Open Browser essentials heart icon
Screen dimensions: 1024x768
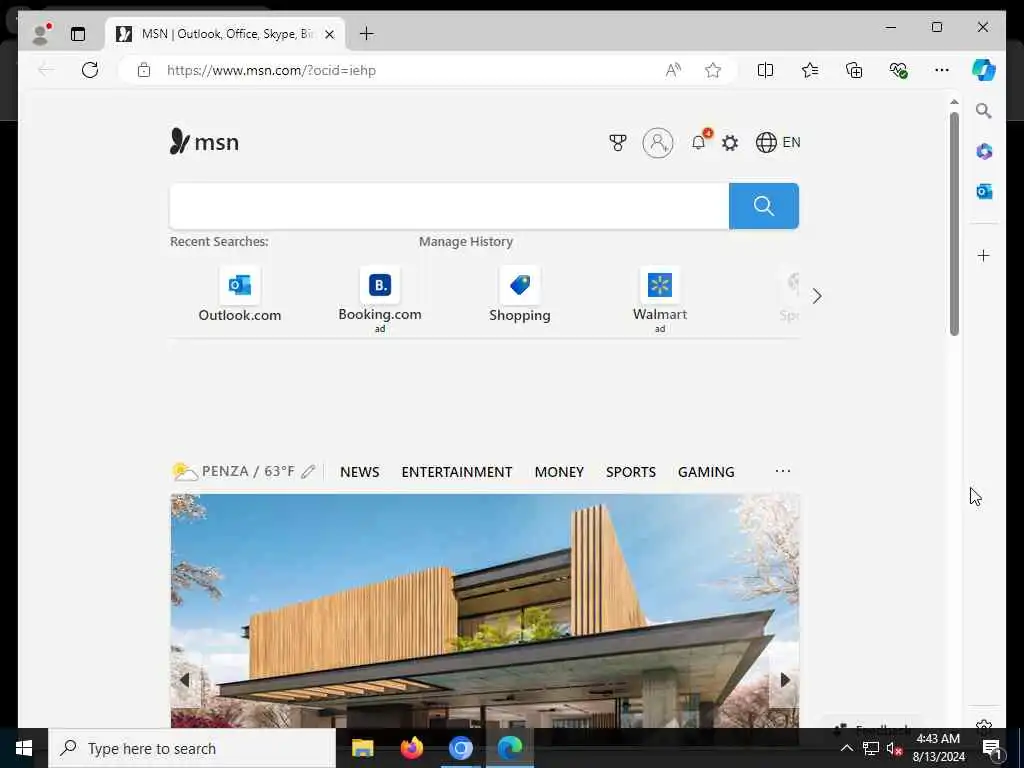[x=898, y=70]
